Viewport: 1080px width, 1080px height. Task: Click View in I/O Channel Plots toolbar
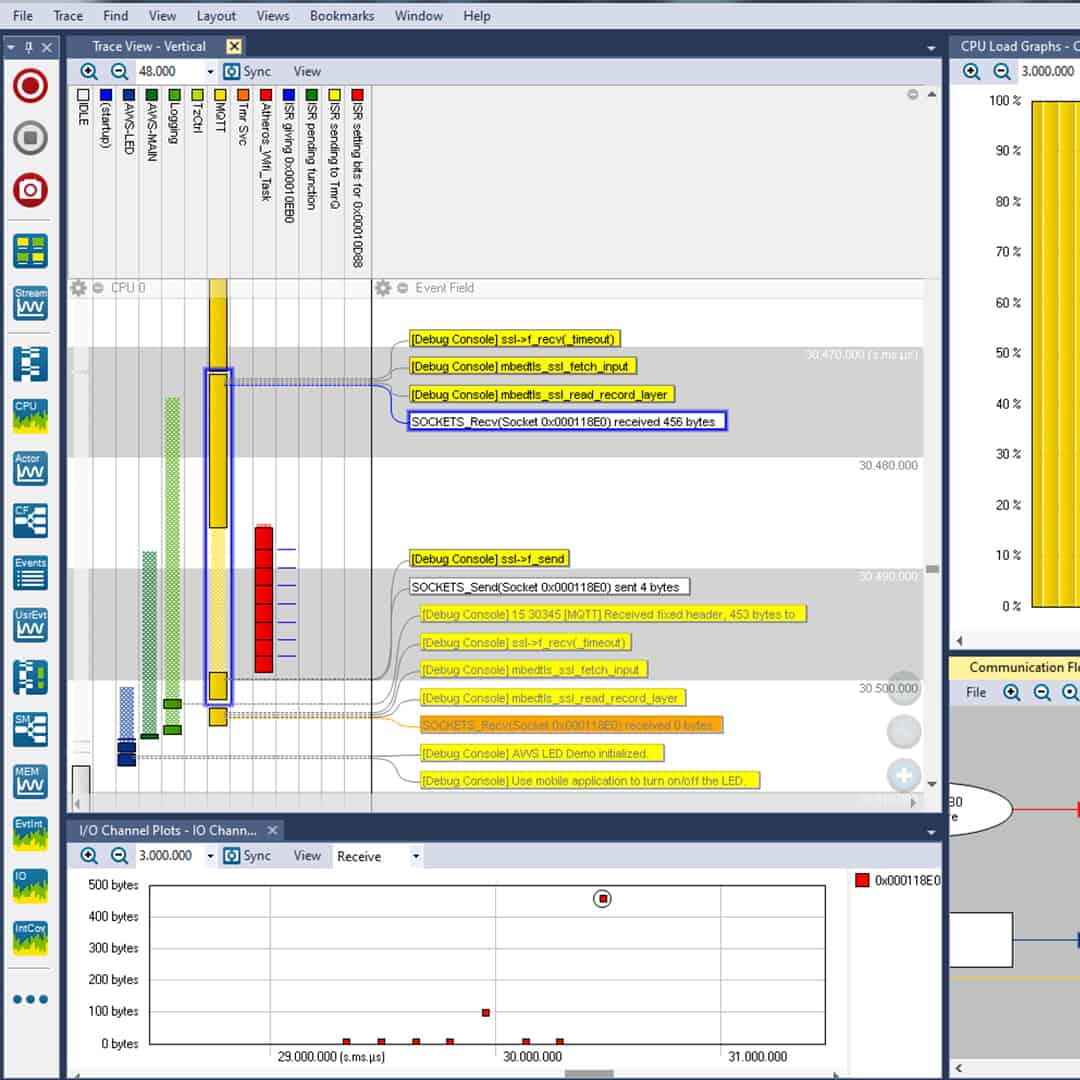tap(307, 855)
